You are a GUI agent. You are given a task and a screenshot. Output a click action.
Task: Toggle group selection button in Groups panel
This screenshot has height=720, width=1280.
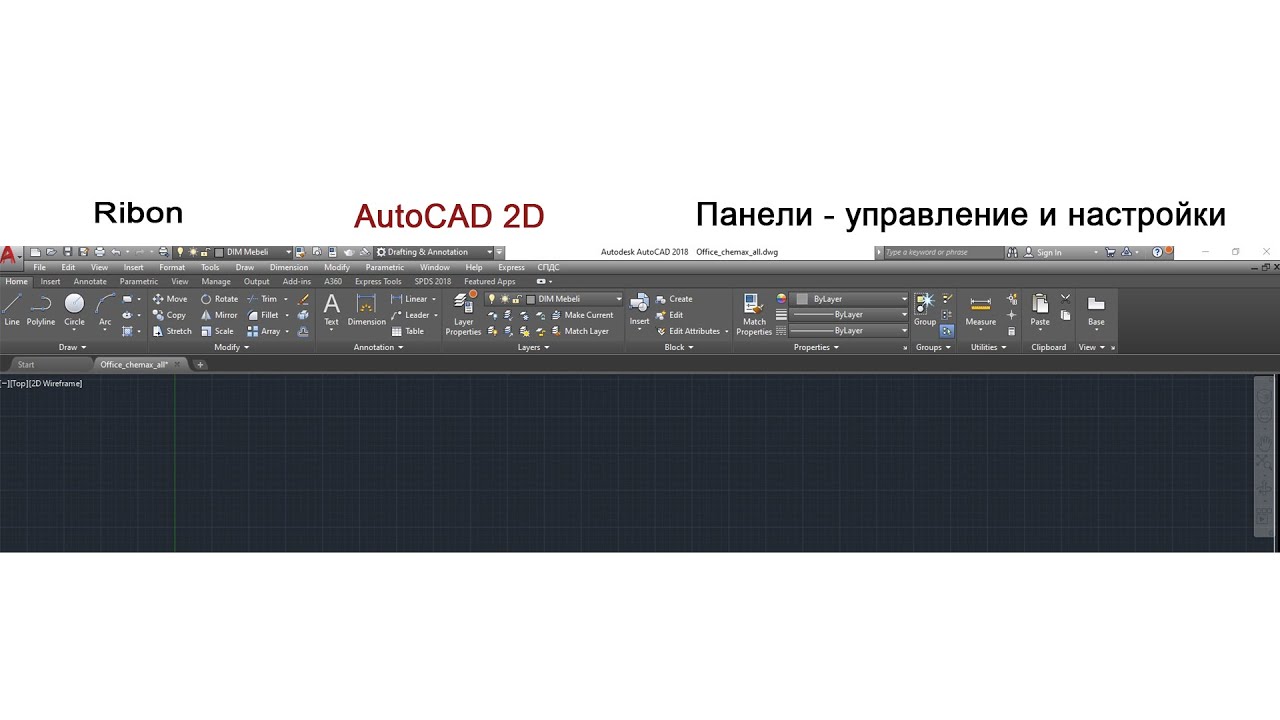(x=947, y=331)
